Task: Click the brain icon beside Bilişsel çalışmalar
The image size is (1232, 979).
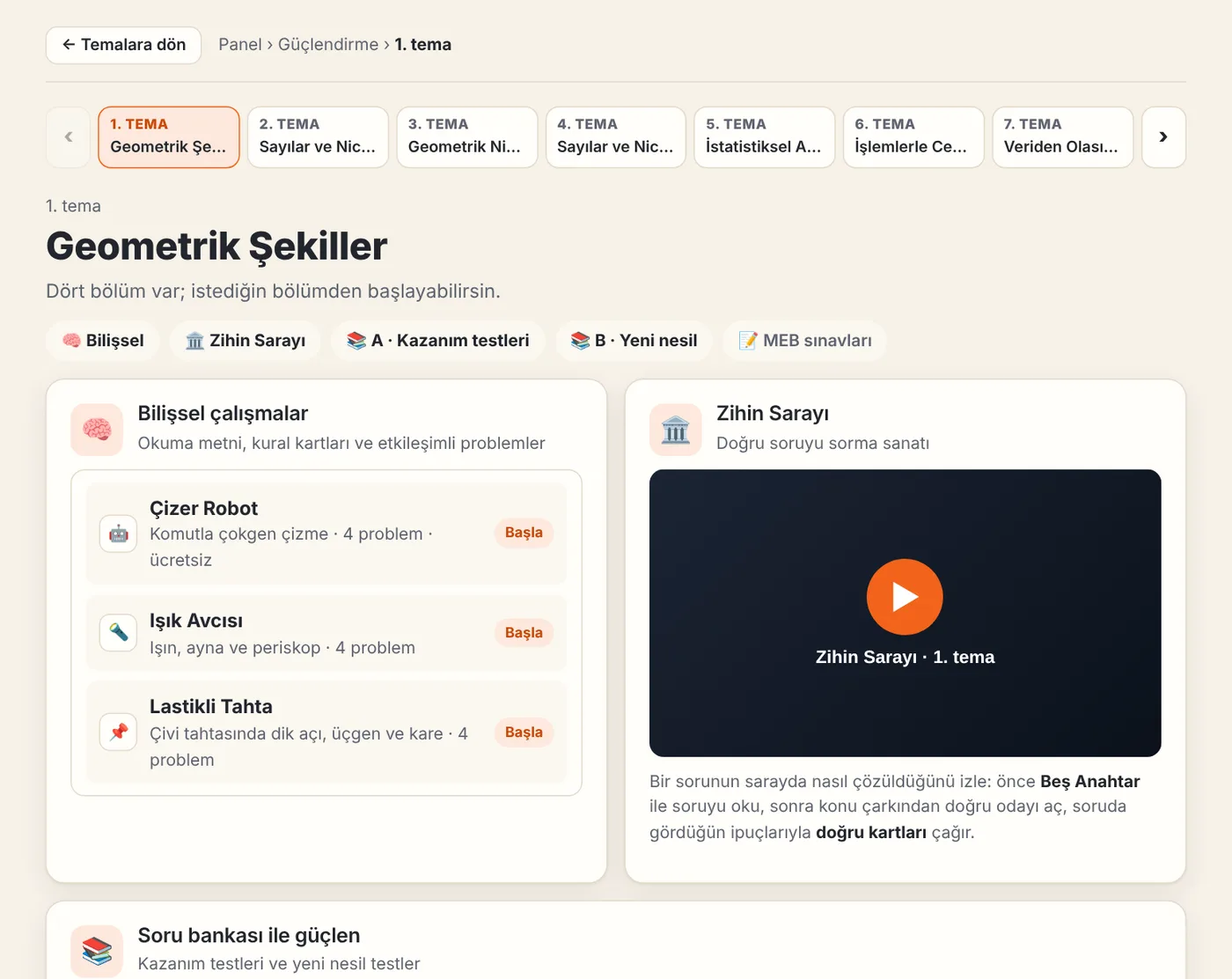Action: point(97,430)
